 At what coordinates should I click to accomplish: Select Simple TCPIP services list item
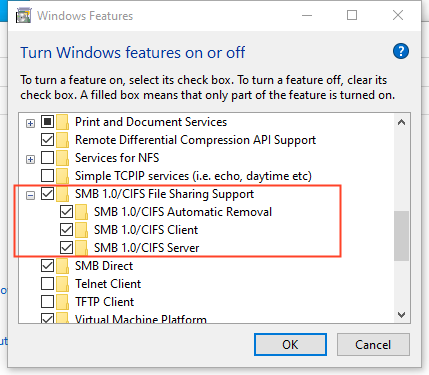193,176
